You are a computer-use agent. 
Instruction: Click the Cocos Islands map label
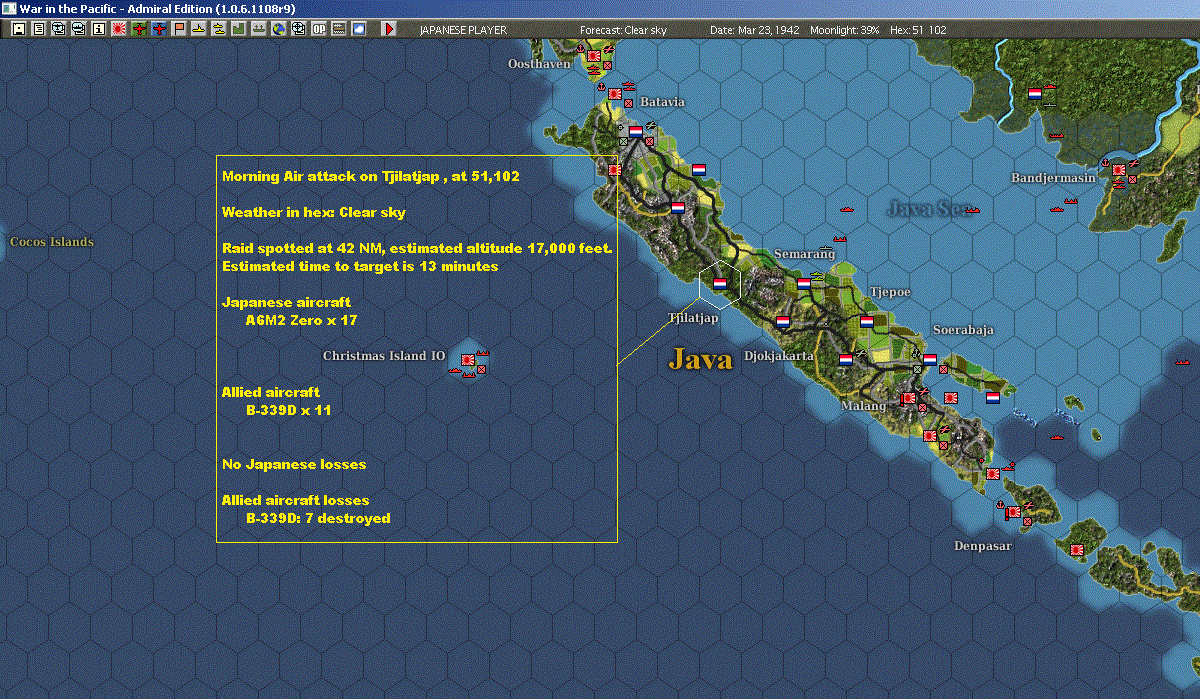(52, 242)
